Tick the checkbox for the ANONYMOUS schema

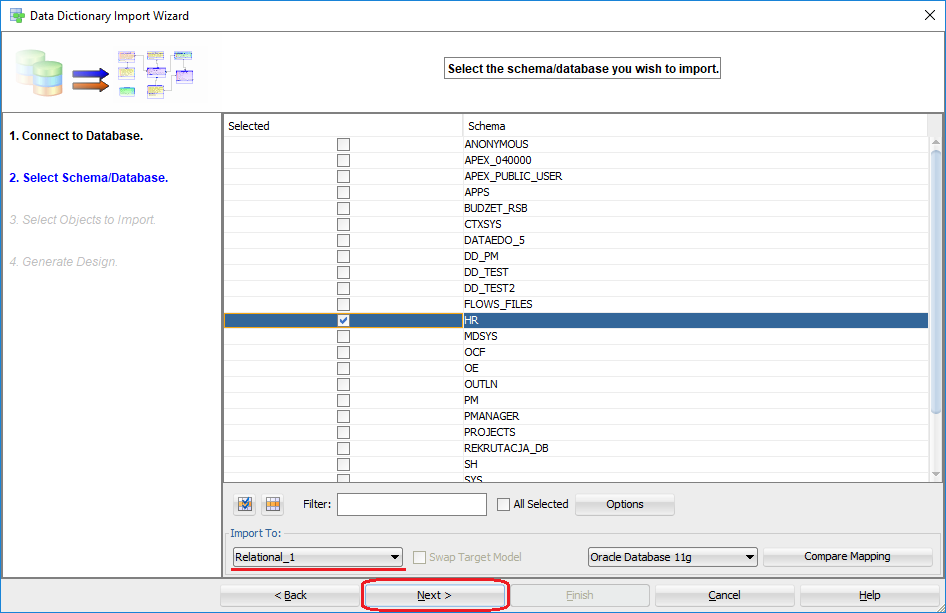point(343,144)
